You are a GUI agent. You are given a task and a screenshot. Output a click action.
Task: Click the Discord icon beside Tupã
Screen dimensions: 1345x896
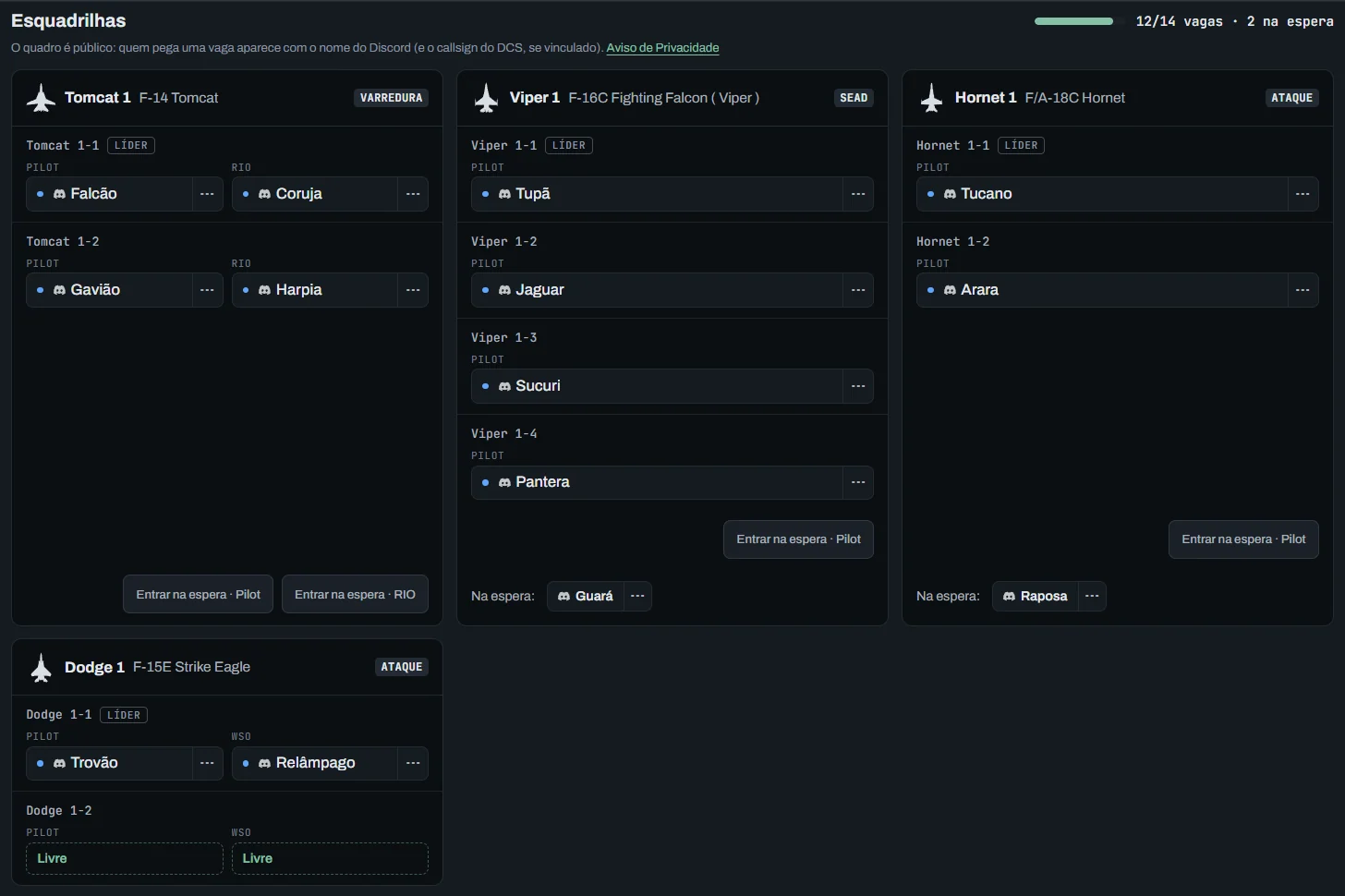tap(504, 194)
